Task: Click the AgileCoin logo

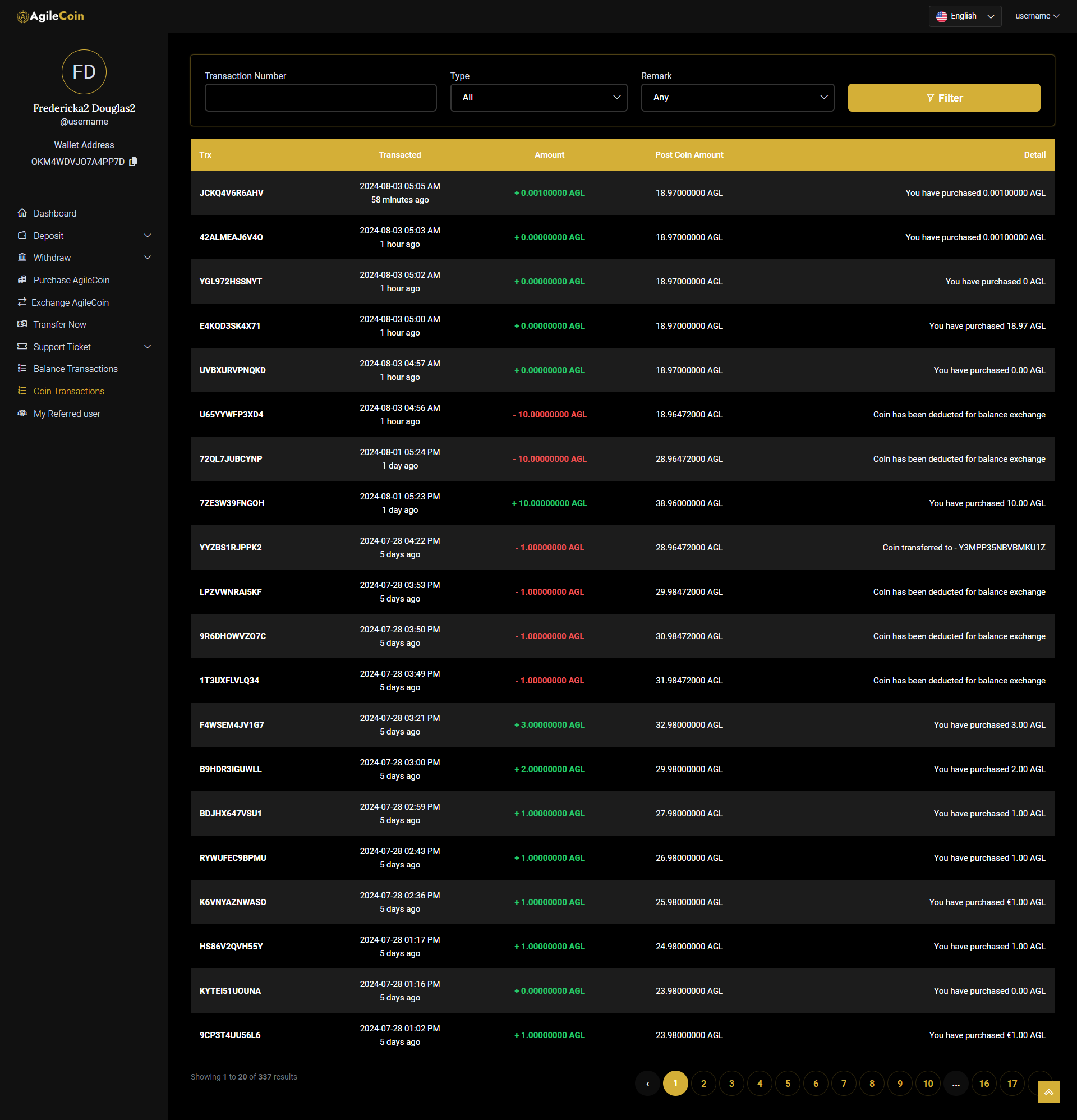Action: click(x=51, y=16)
